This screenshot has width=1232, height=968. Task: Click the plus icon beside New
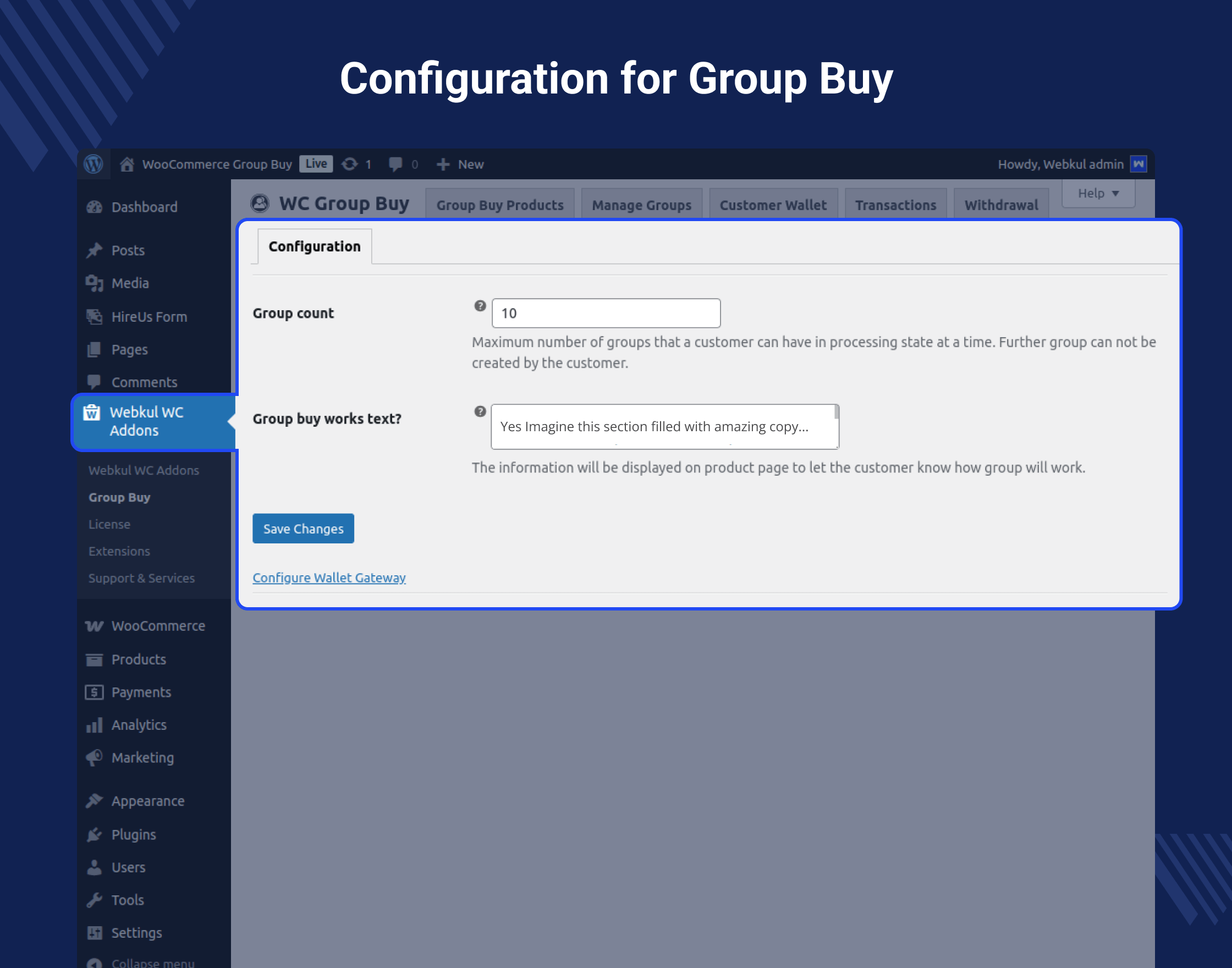coord(443,164)
